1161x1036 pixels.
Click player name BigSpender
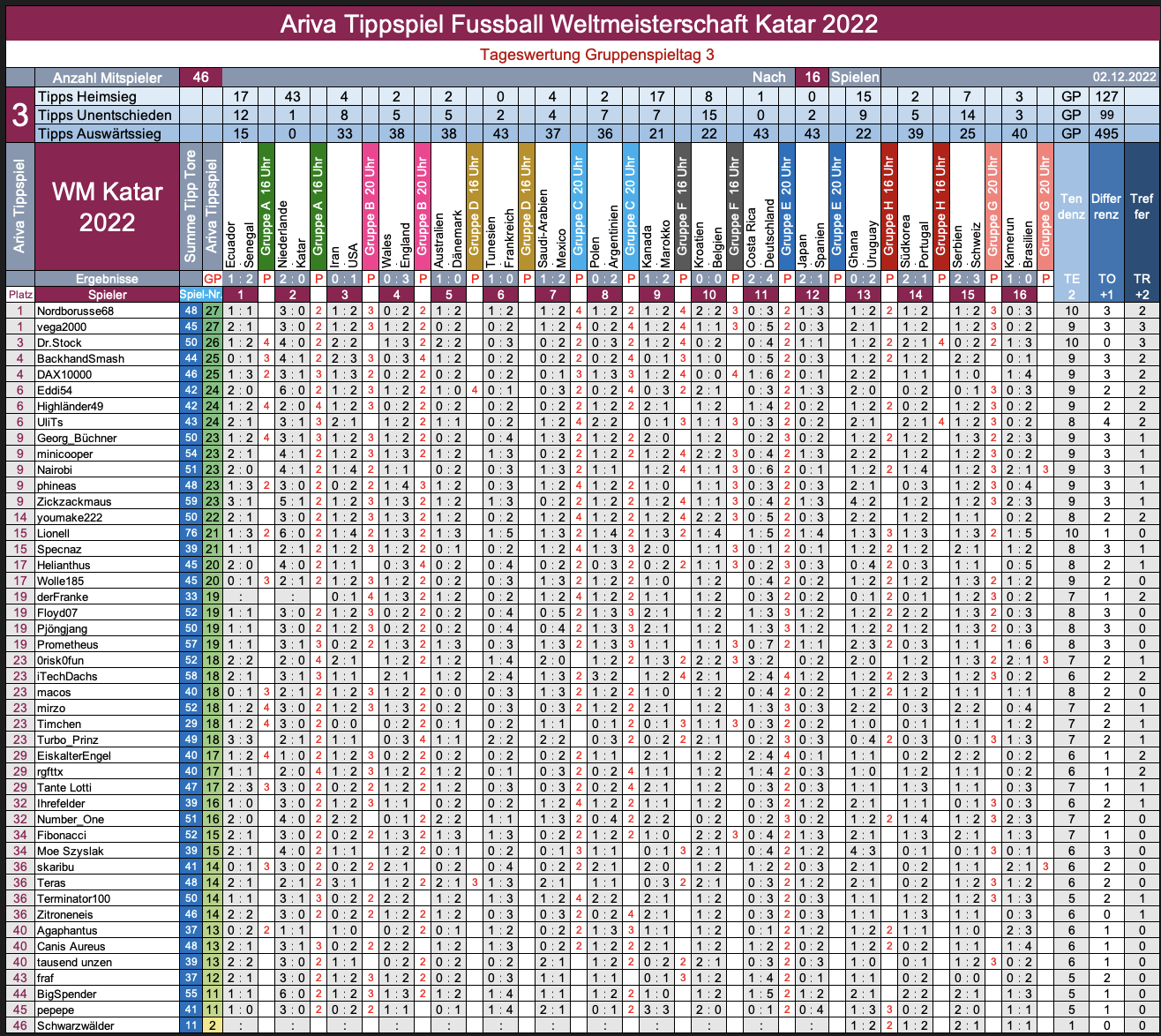point(67,994)
